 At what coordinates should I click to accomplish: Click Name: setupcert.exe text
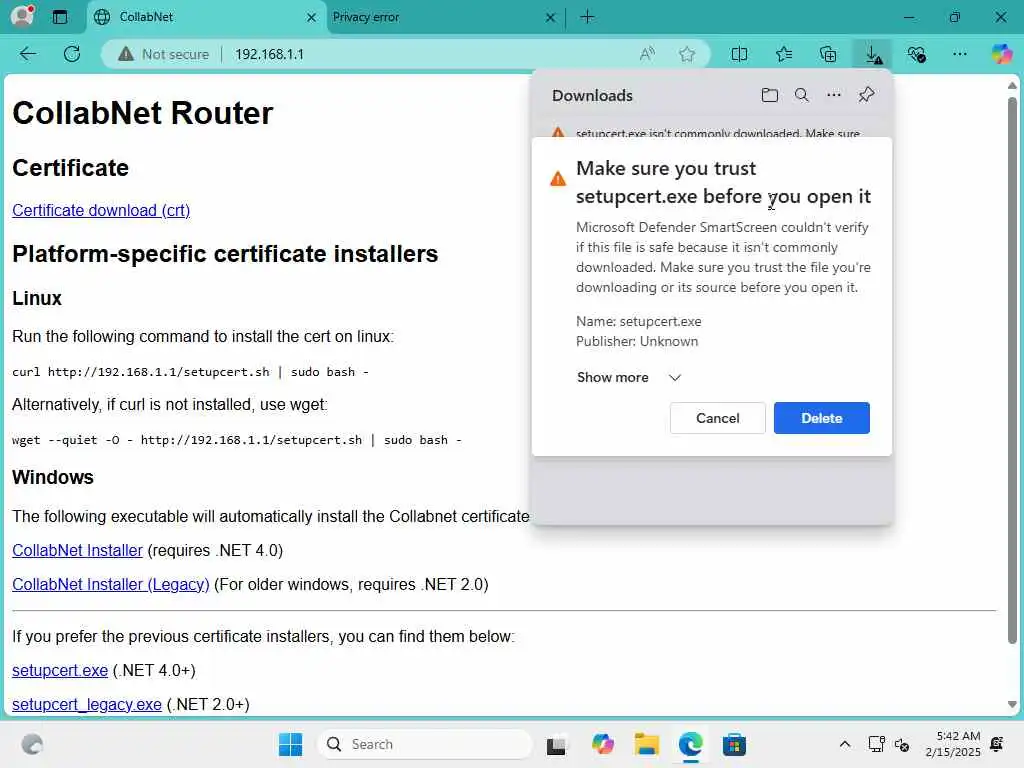point(639,321)
